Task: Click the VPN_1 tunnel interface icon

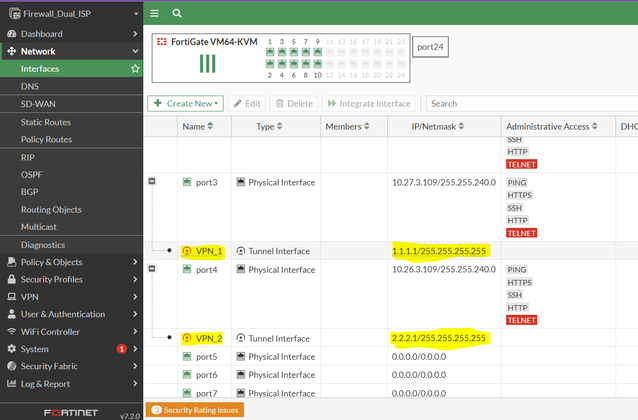Action: pos(187,252)
